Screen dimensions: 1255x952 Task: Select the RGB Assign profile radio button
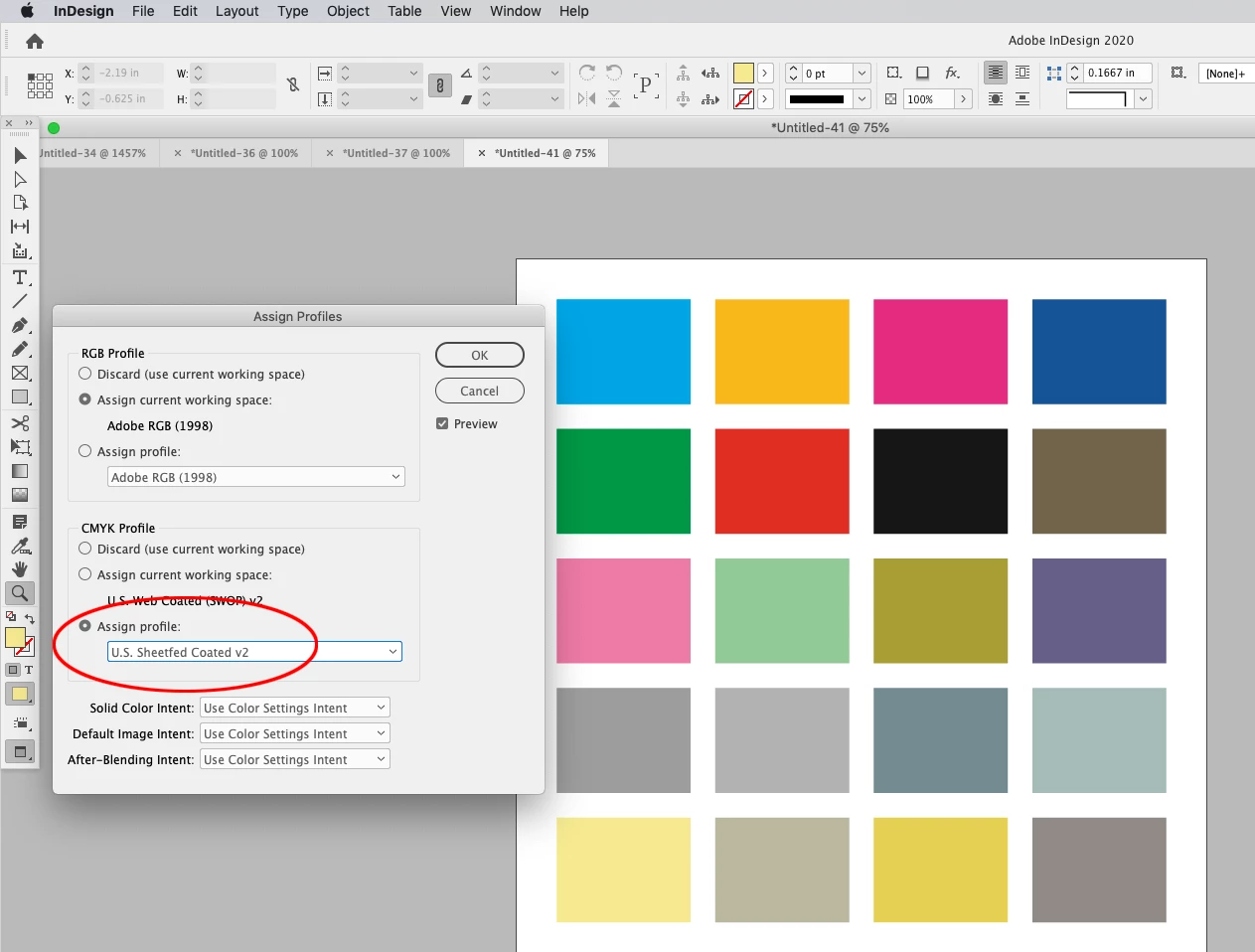pos(85,451)
